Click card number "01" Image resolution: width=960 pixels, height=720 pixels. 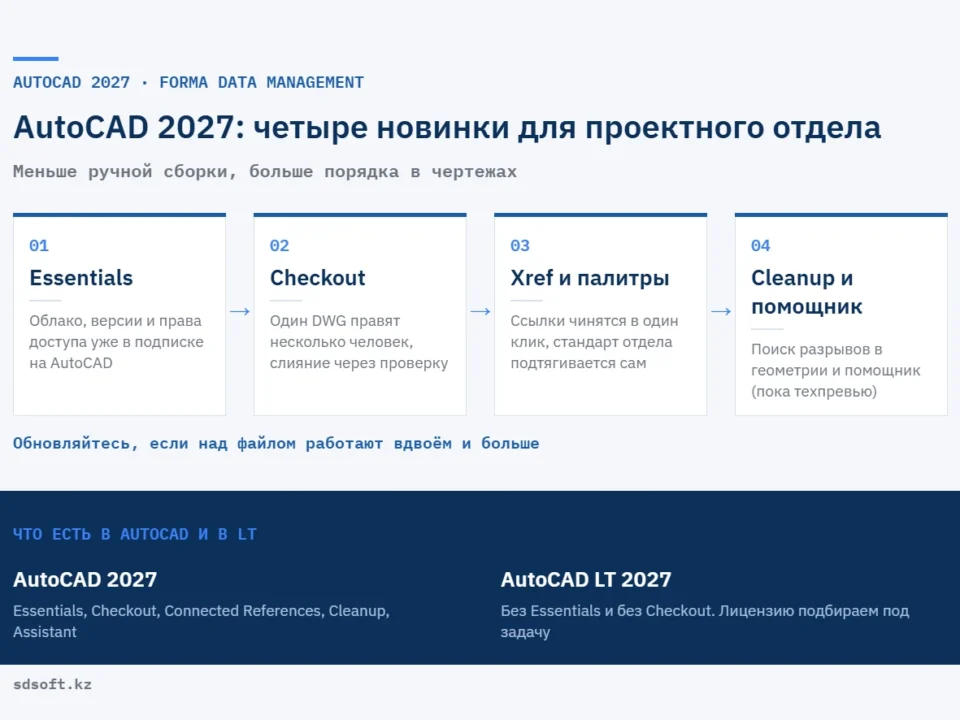point(39,246)
